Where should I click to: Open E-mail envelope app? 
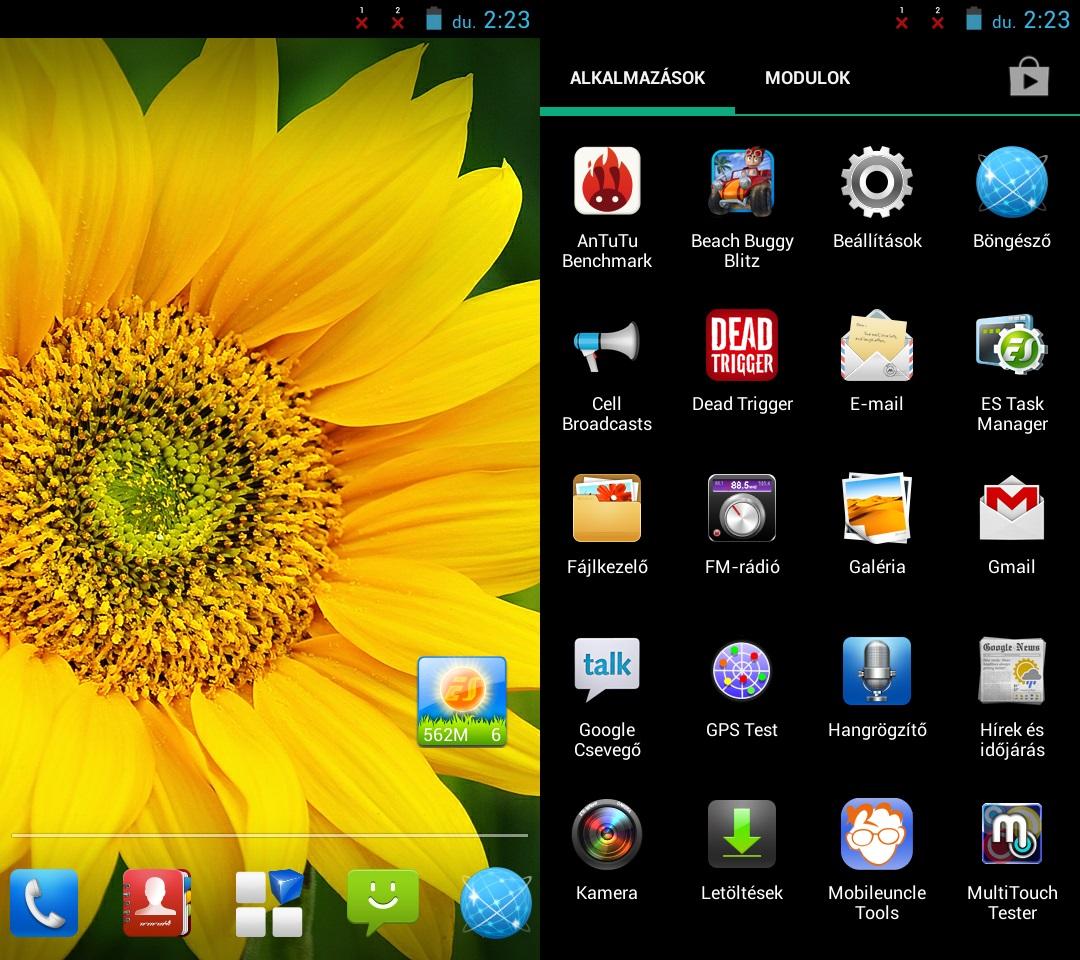tap(877, 345)
